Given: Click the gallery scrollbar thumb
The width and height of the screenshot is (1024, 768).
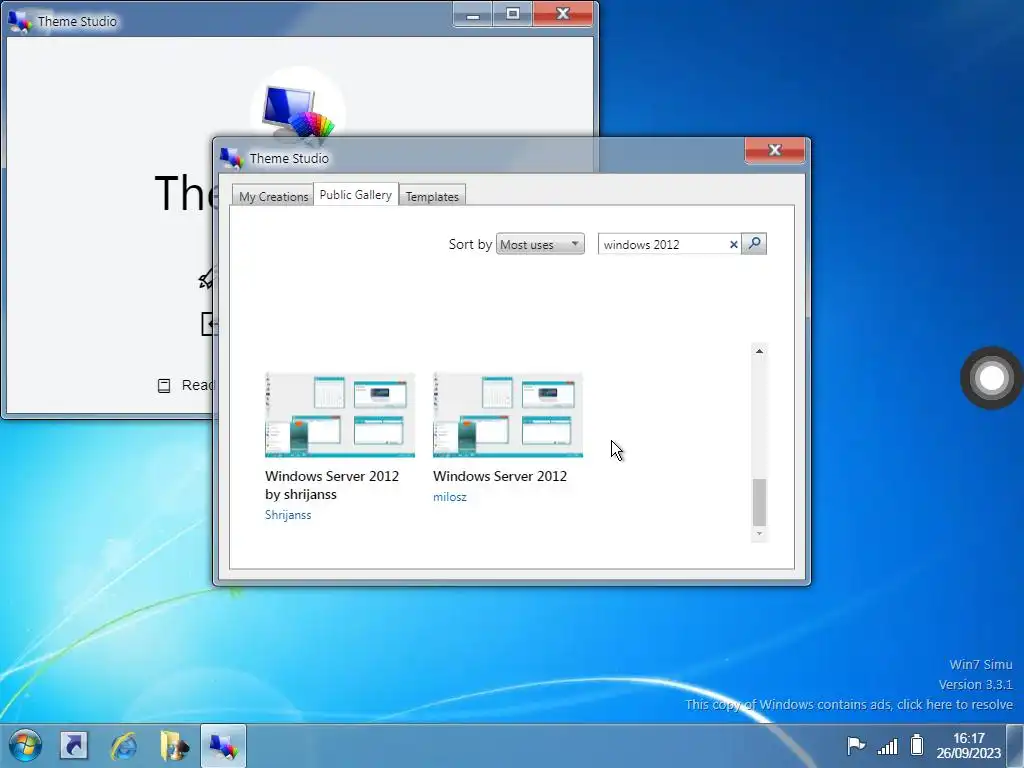Looking at the screenshot, I should [759, 502].
